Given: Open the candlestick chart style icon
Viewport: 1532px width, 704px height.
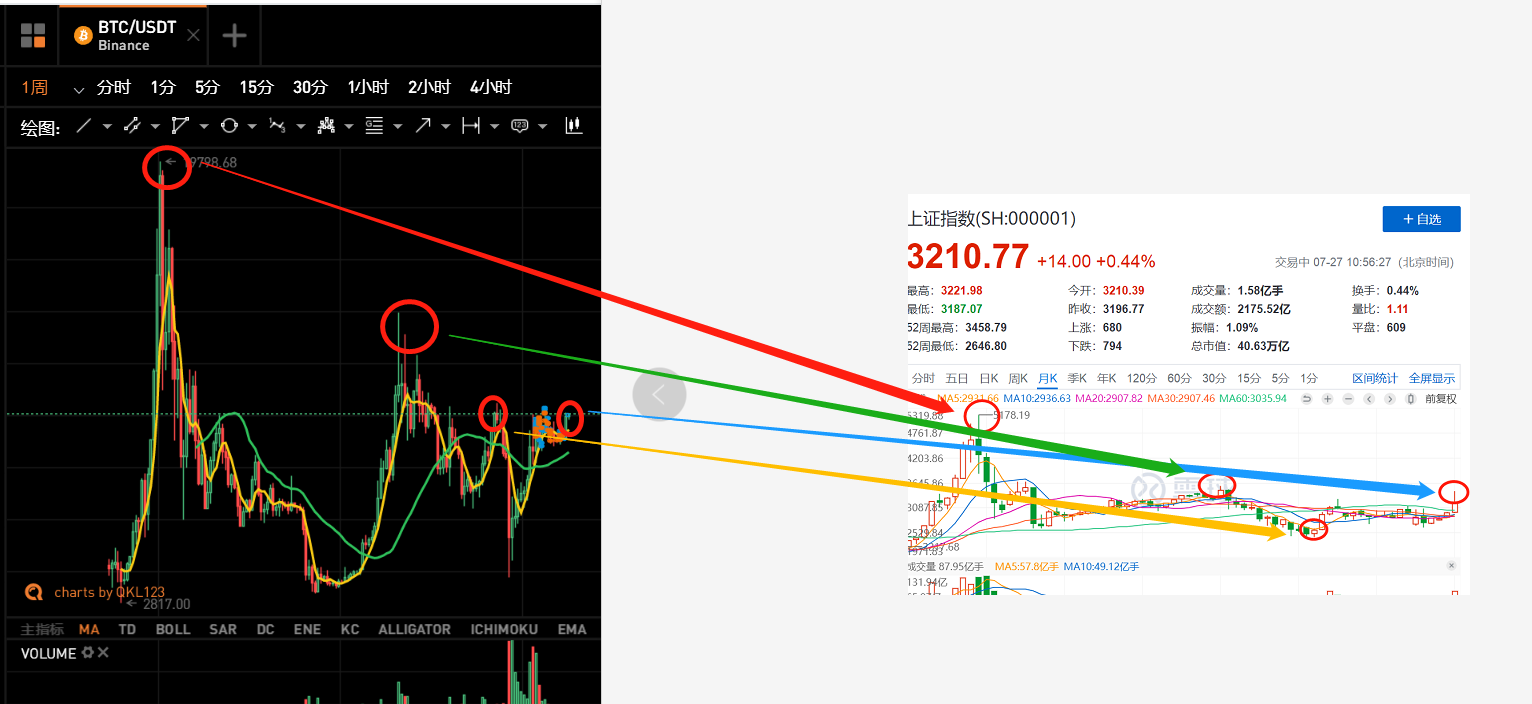Looking at the screenshot, I should (x=574, y=126).
